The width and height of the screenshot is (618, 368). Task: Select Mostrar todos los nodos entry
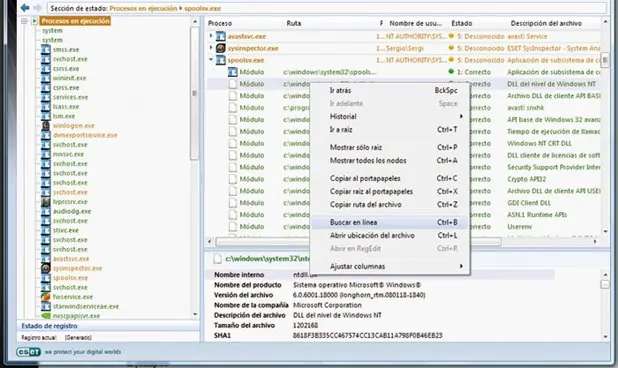coord(390,160)
